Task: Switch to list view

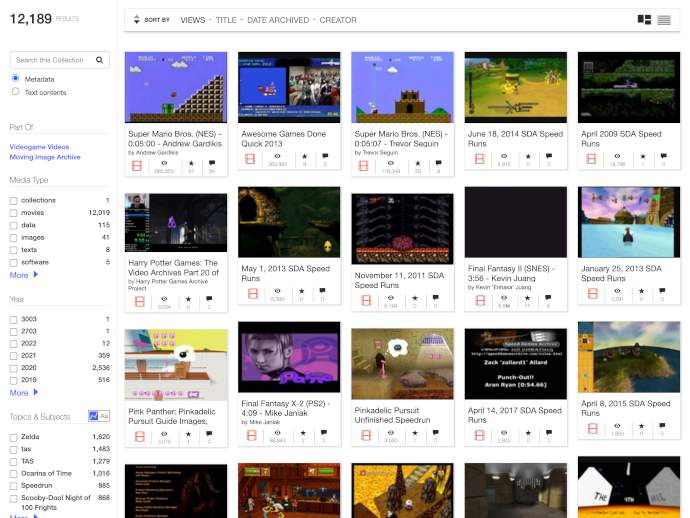Action: pyautogui.click(x=664, y=20)
